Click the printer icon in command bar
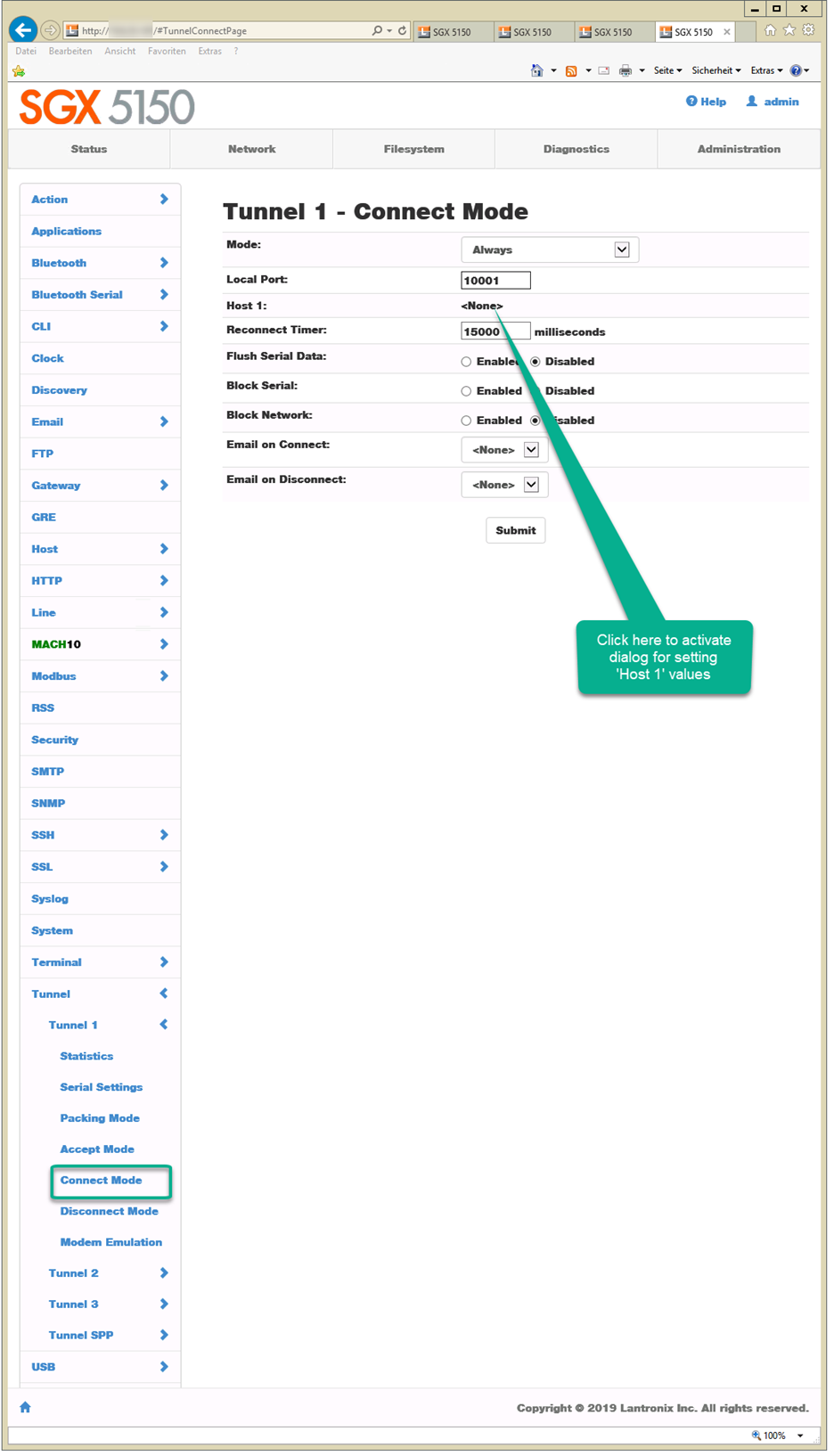Screen dimensions: 834x1456 click(x=625, y=70)
